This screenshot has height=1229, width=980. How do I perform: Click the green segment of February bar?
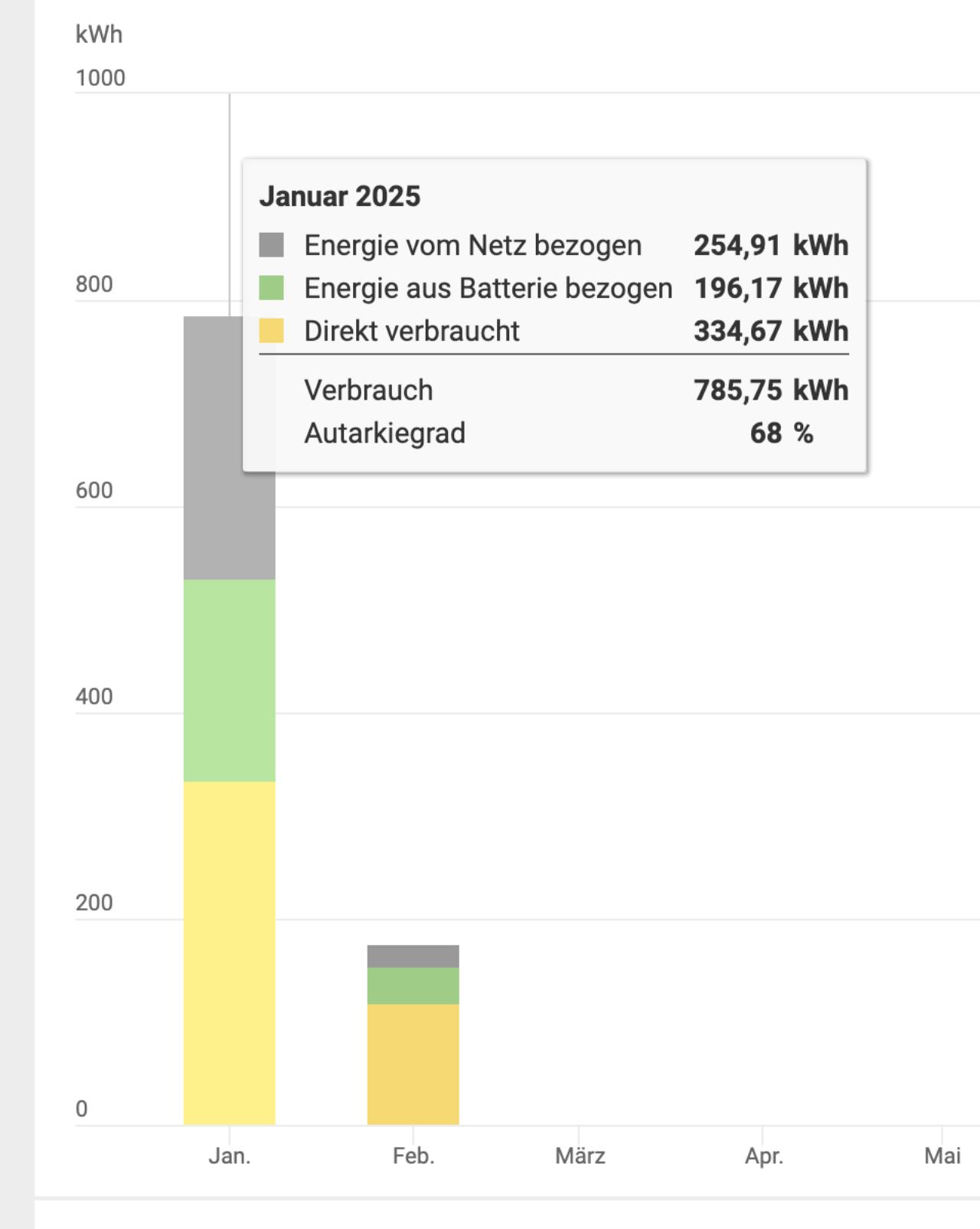(413, 985)
